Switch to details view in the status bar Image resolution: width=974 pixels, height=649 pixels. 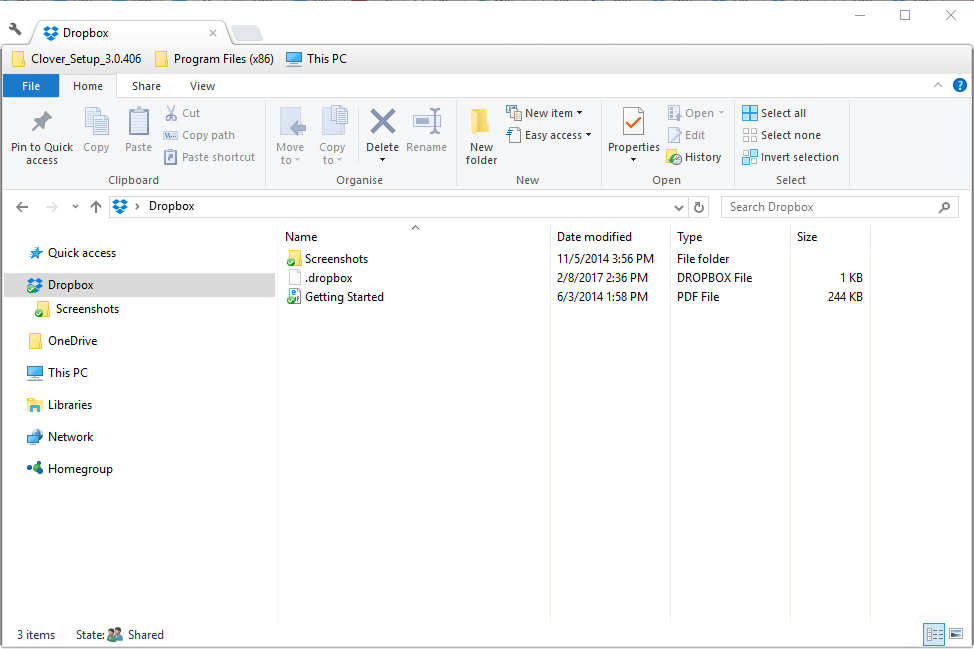pos(934,635)
